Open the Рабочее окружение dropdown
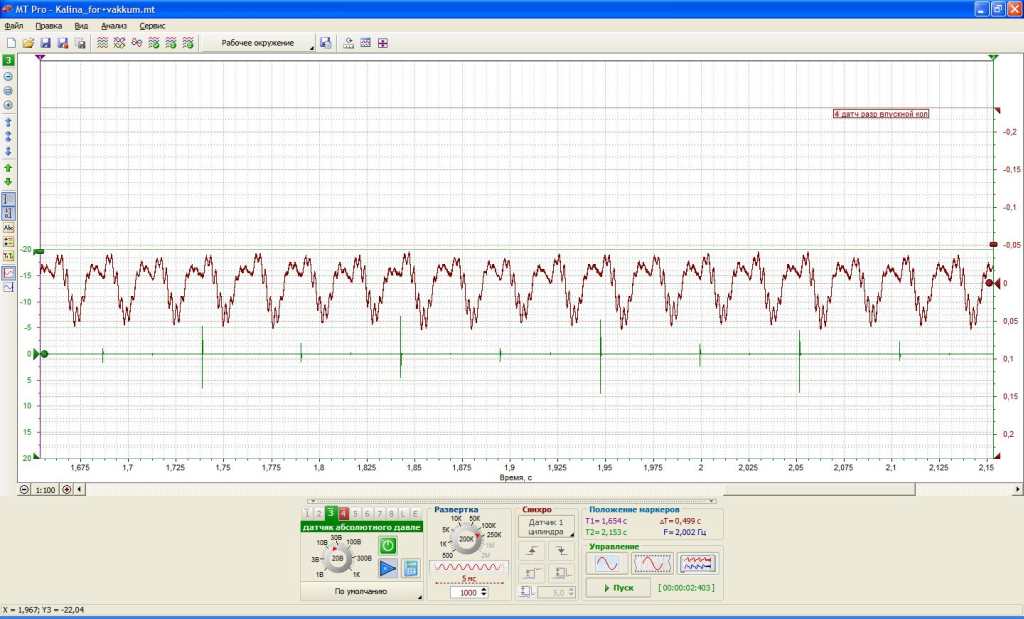Image resolution: width=1024 pixels, height=619 pixels. click(258, 43)
